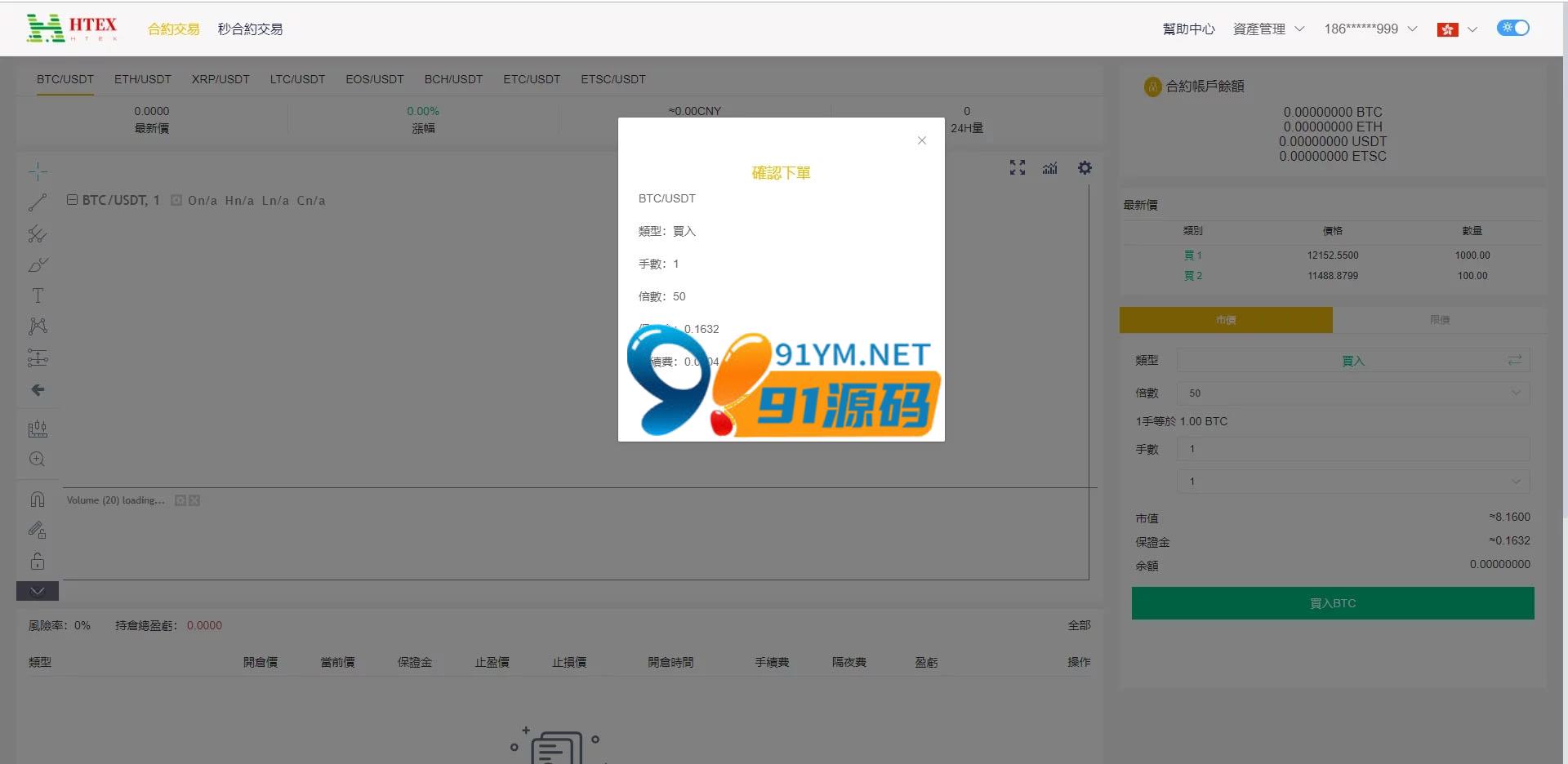Collapse the BTC/USDT chart legend
Screen dimensions: 1568x764
click(72, 200)
